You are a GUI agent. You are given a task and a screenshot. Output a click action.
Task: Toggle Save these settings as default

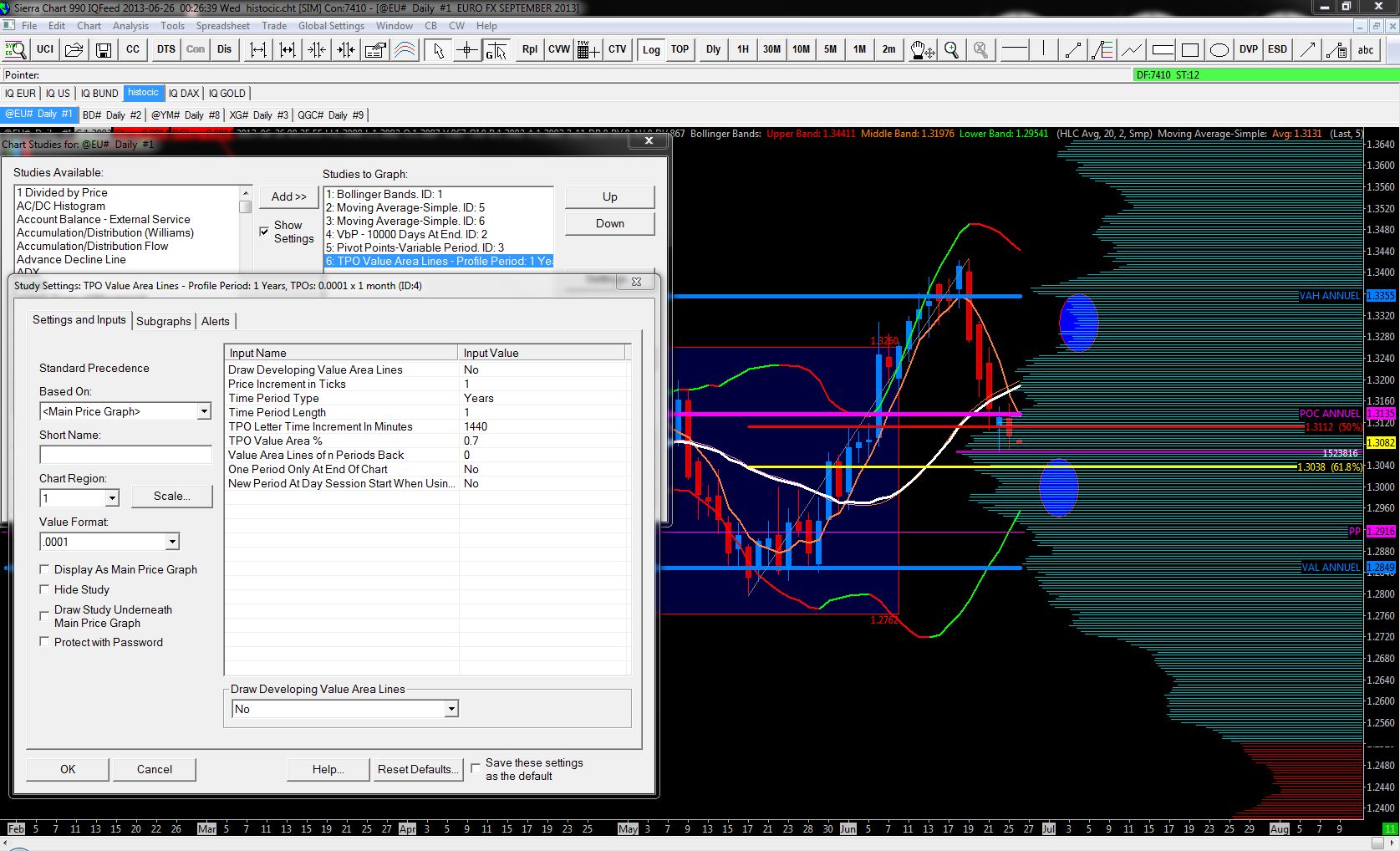(x=476, y=767)
